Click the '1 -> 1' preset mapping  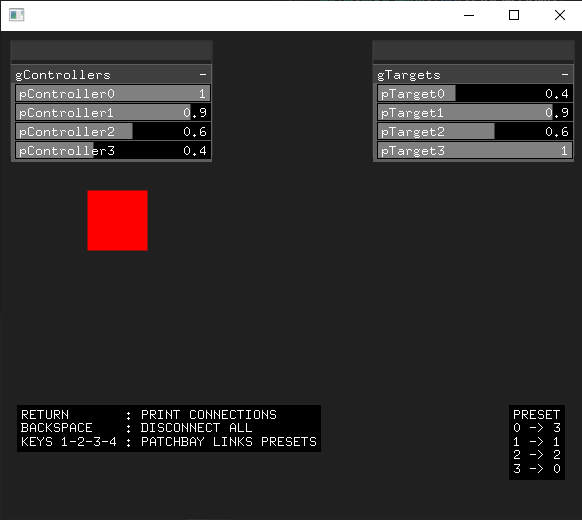(536, 442)
